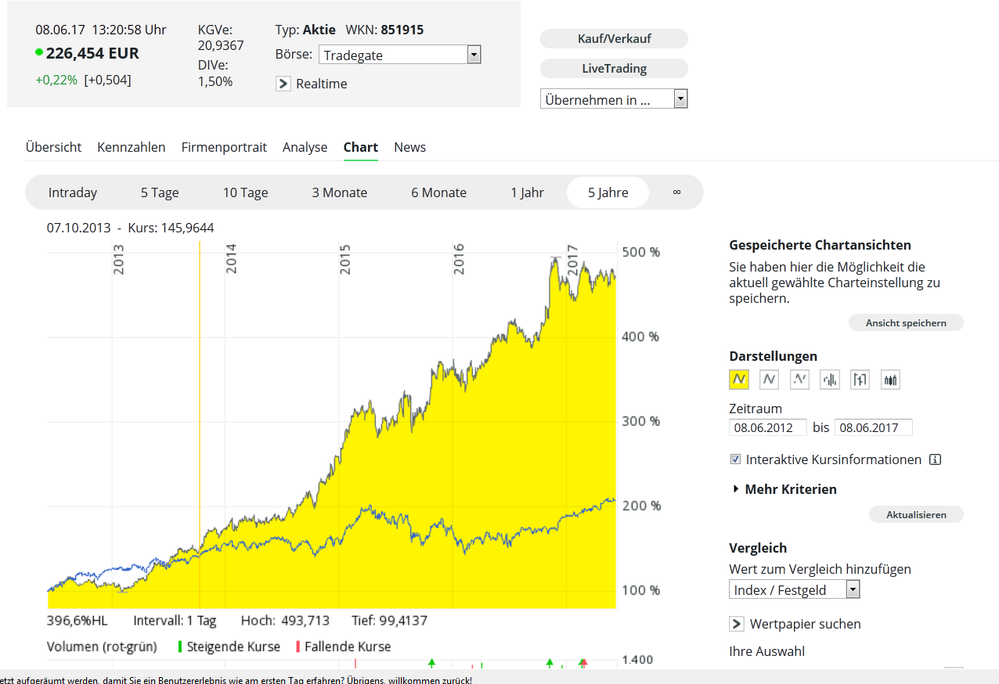Click the Wertpapier suchen arrow toggle
The image size is (999, 684).
pos(735,623)
